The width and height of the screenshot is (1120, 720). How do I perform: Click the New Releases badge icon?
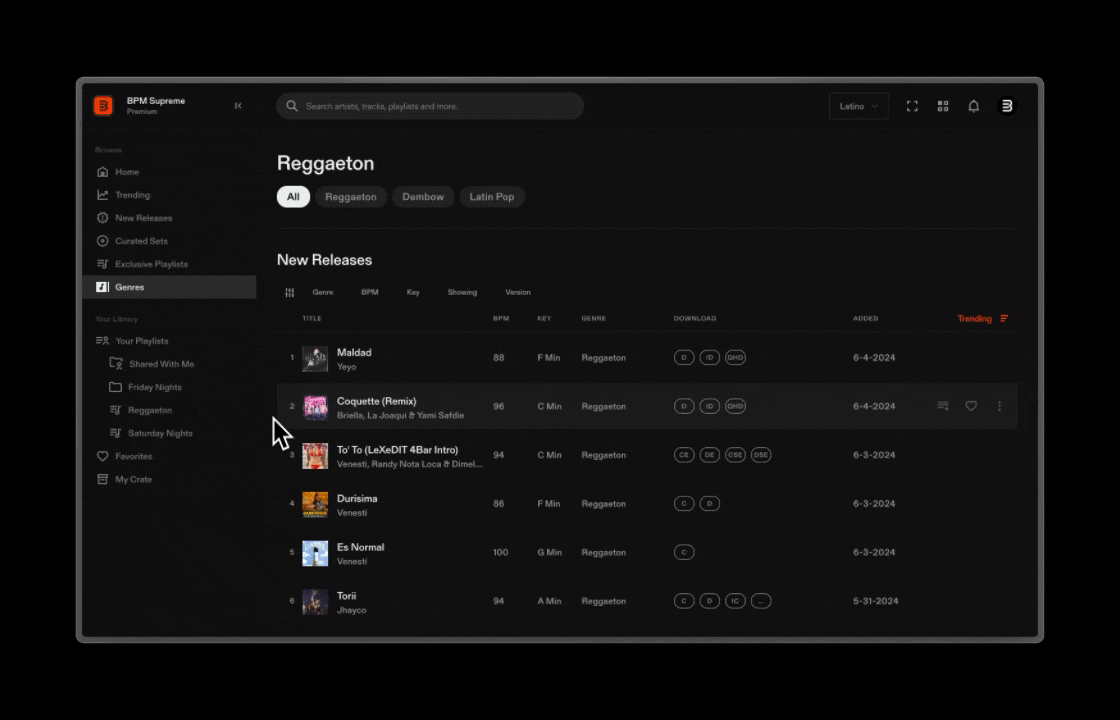point(103,217)
